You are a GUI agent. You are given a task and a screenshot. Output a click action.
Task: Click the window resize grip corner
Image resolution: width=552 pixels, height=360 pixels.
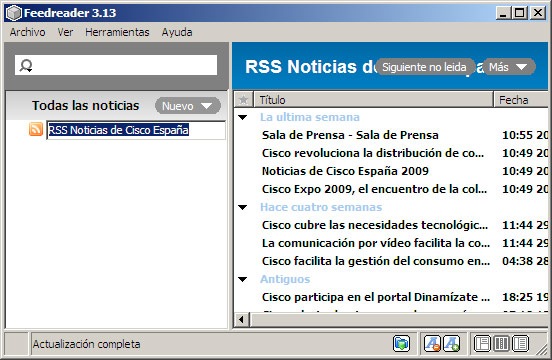point(542,349)
